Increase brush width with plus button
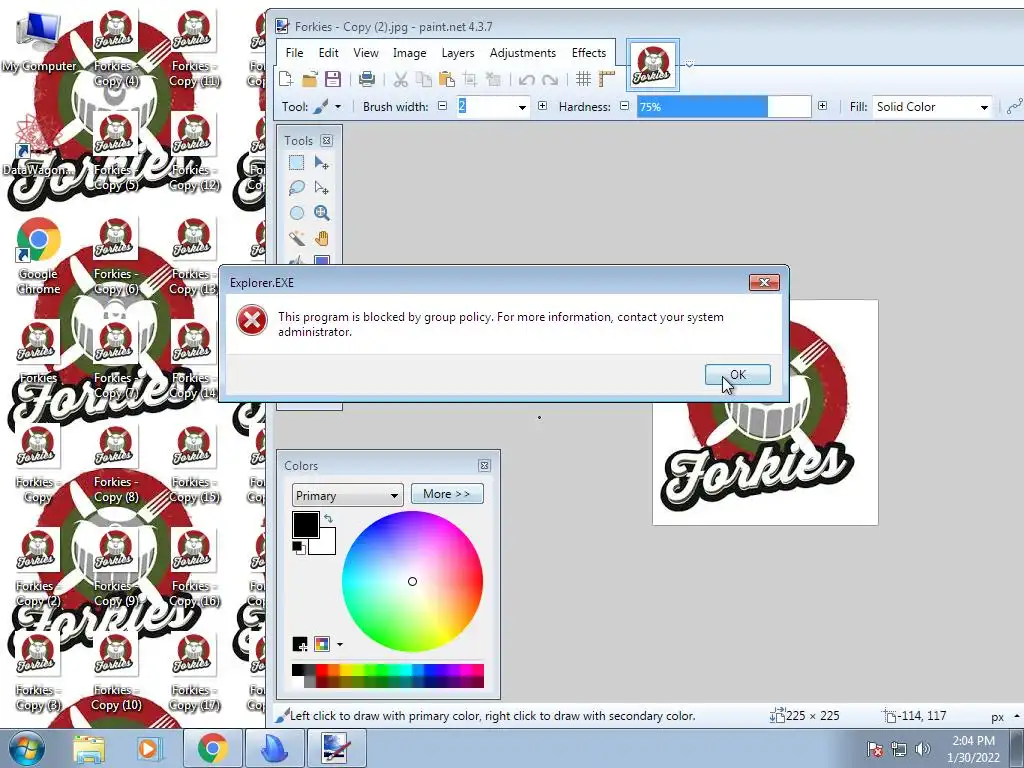 [542, 106]
